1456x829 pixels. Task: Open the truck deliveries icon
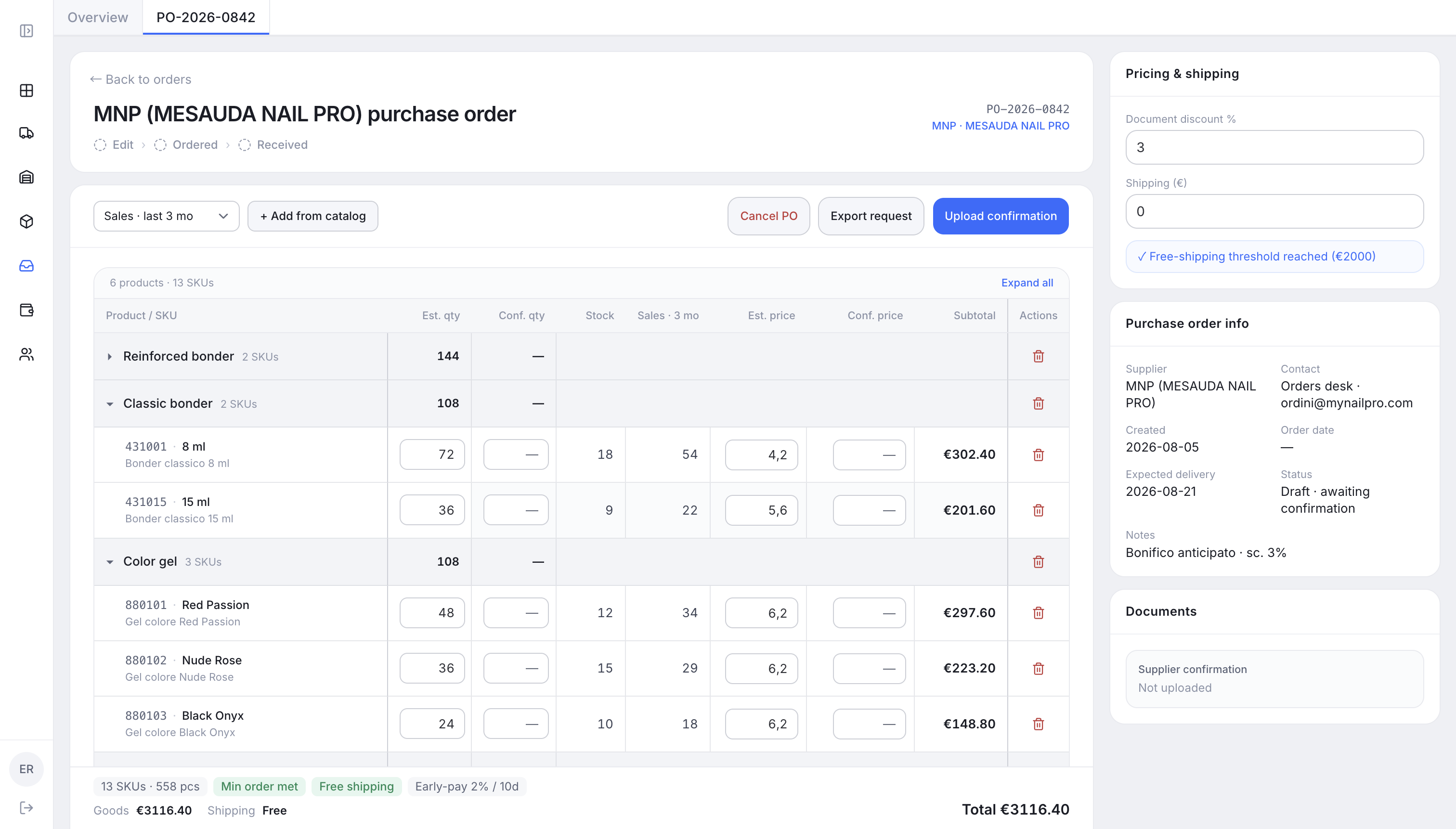tap(26, 133)
